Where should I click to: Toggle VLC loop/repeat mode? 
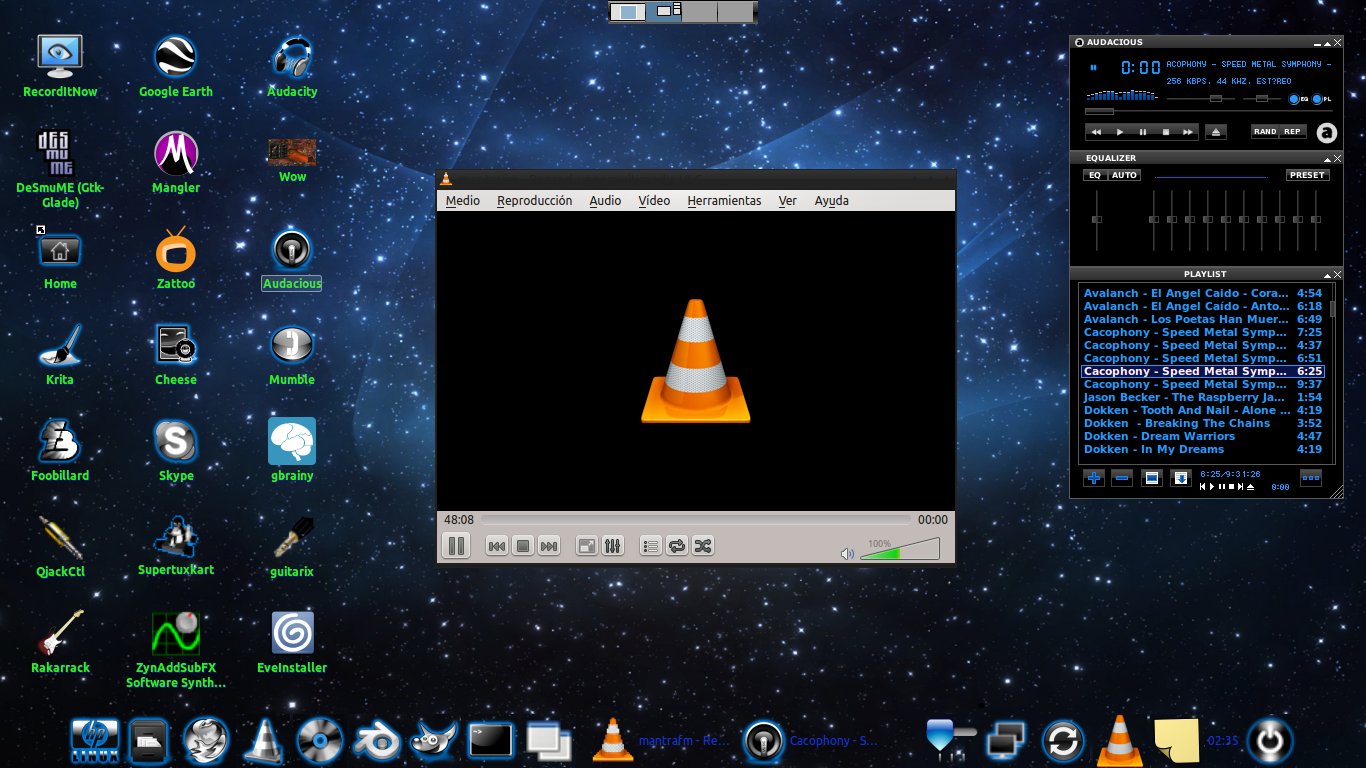coord(677,546)
